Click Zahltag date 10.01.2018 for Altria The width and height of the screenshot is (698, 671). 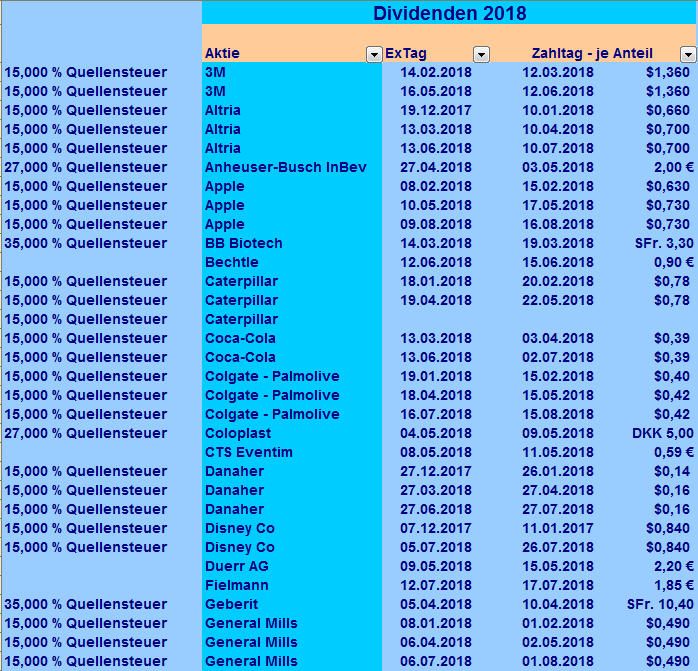coord(558,110)
